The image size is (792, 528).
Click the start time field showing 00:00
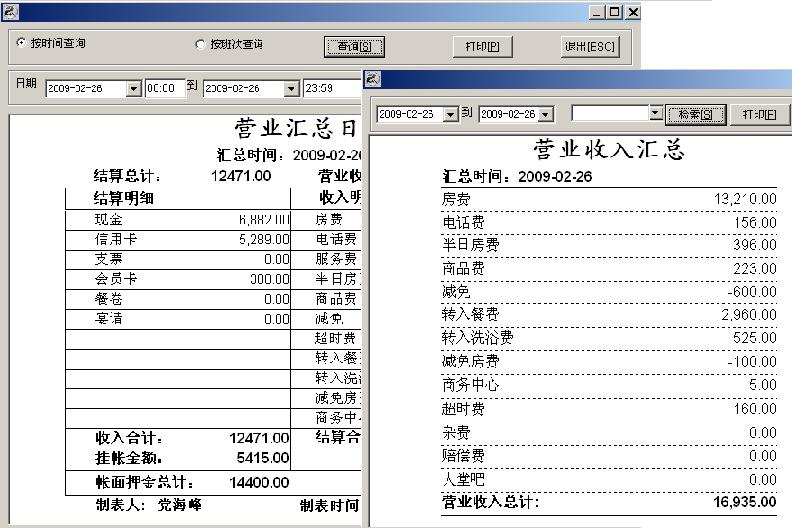(164, 89)
